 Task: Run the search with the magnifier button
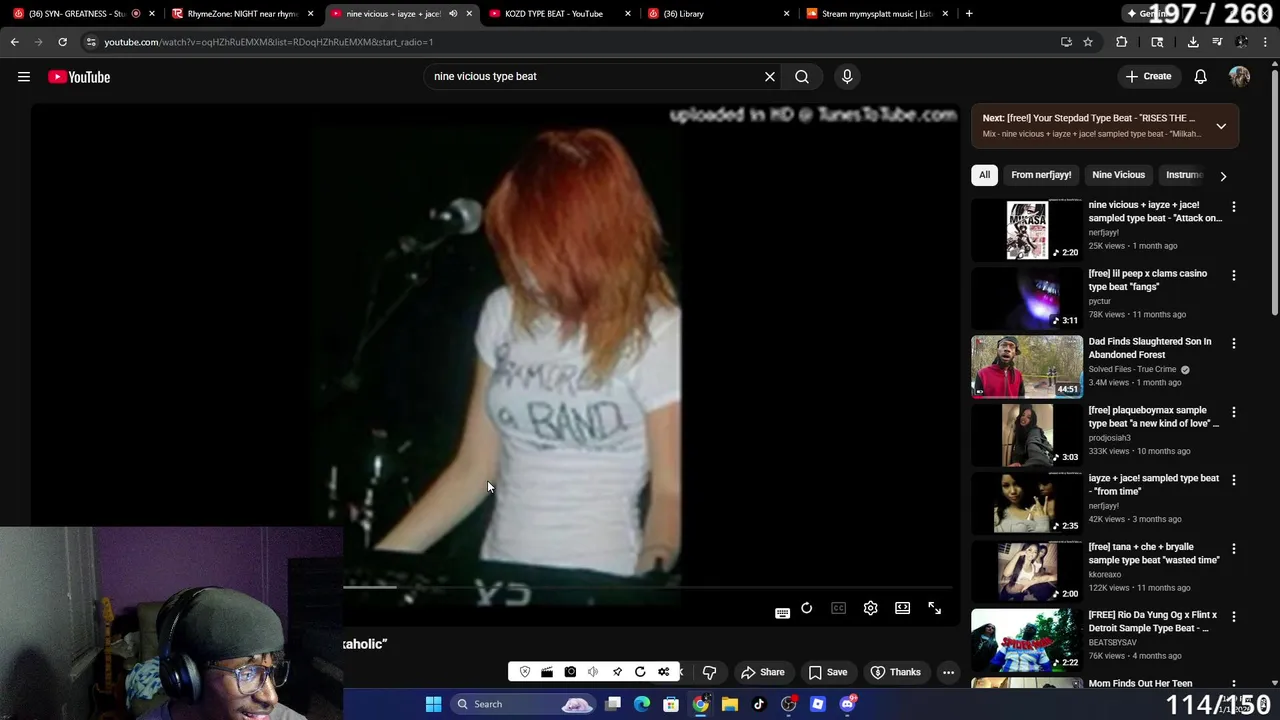[802, 77]
